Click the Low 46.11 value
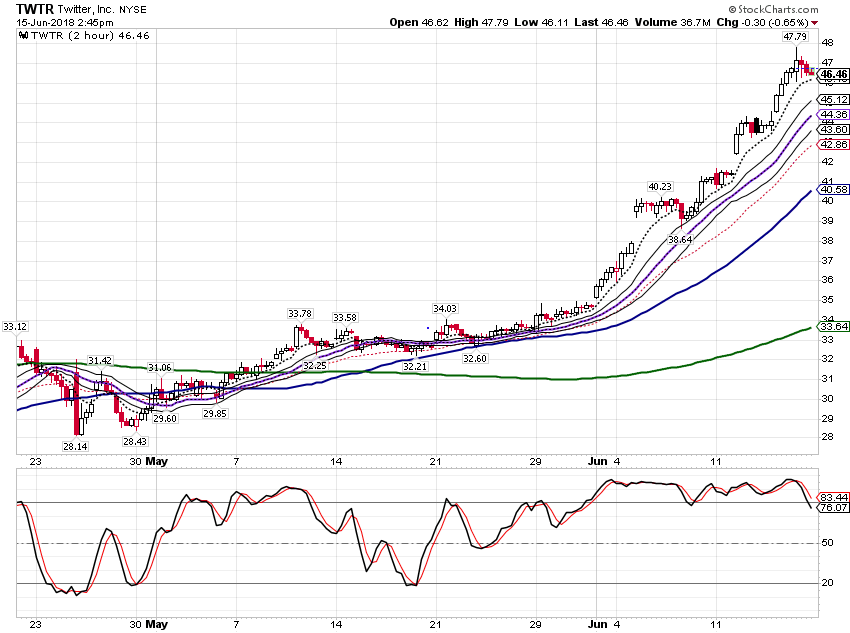 tap(541, 22)
